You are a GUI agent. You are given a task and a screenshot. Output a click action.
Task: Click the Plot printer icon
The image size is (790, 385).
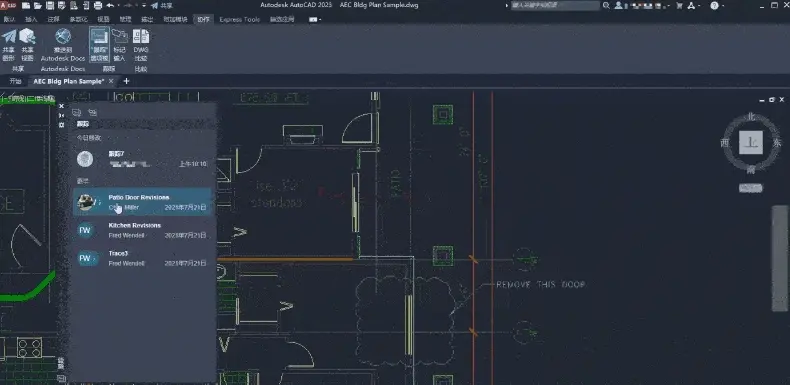(98, 6)
